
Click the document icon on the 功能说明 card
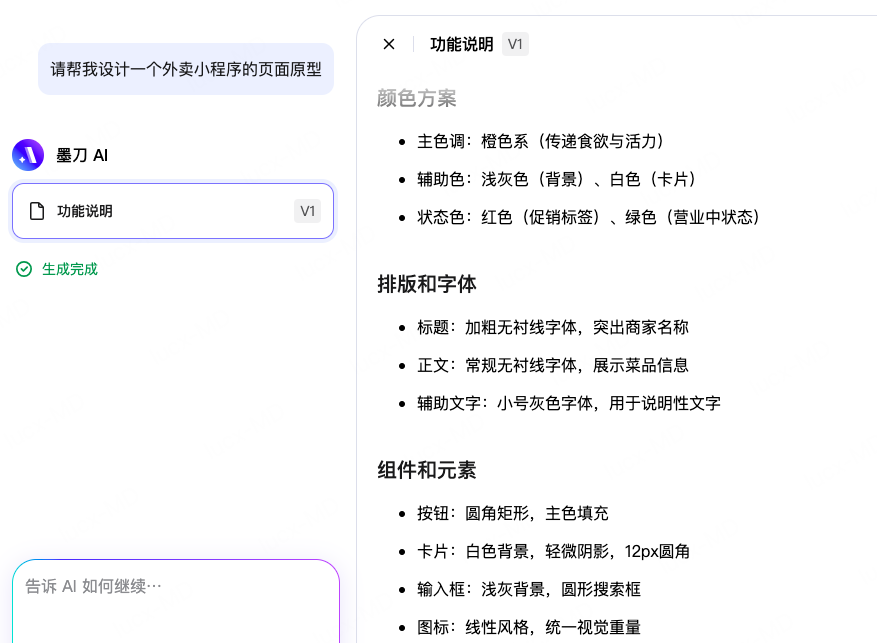[x=37, y=211]
